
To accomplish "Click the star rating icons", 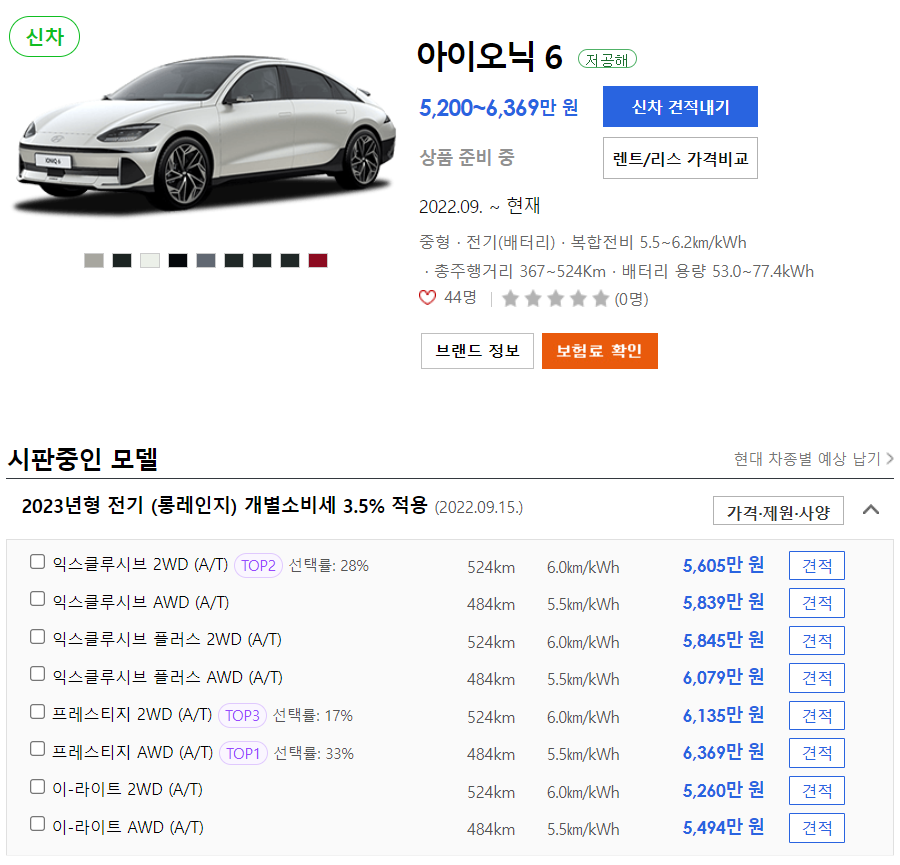I will [x=556, y=298].
